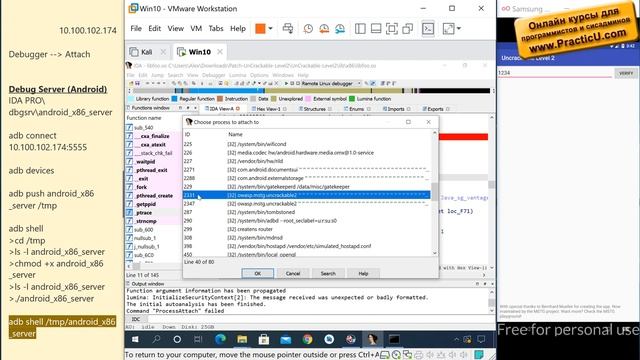
Task: Select process 2347 owasp.mstg.uncrackable2
Action: tap(307, 204)
